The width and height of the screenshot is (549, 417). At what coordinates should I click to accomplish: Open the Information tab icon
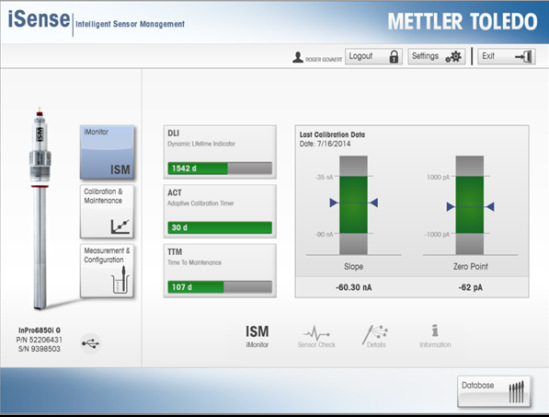click(x=435, y=336)
